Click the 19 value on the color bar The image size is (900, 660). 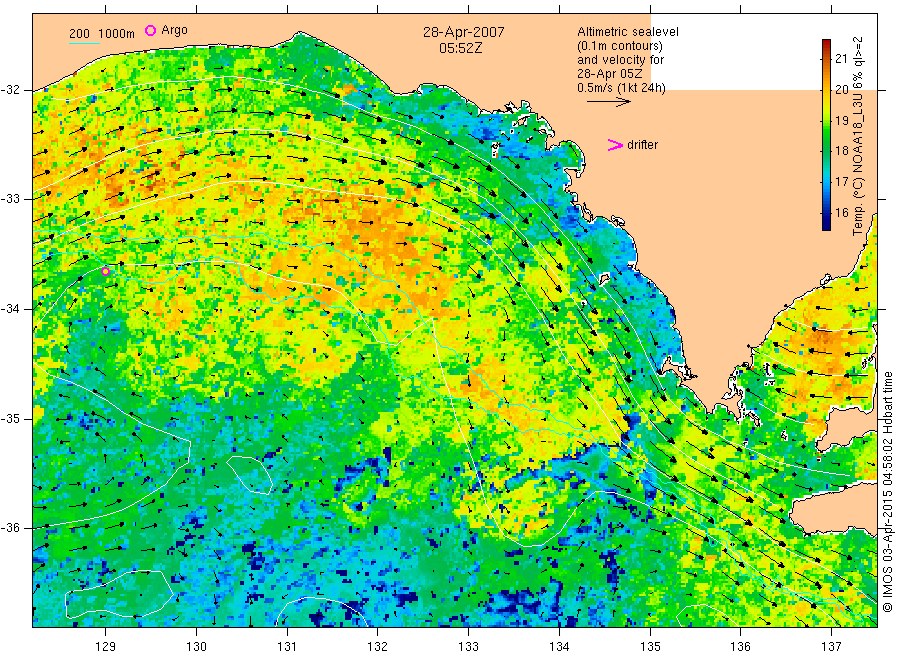(x=841, y=121)
